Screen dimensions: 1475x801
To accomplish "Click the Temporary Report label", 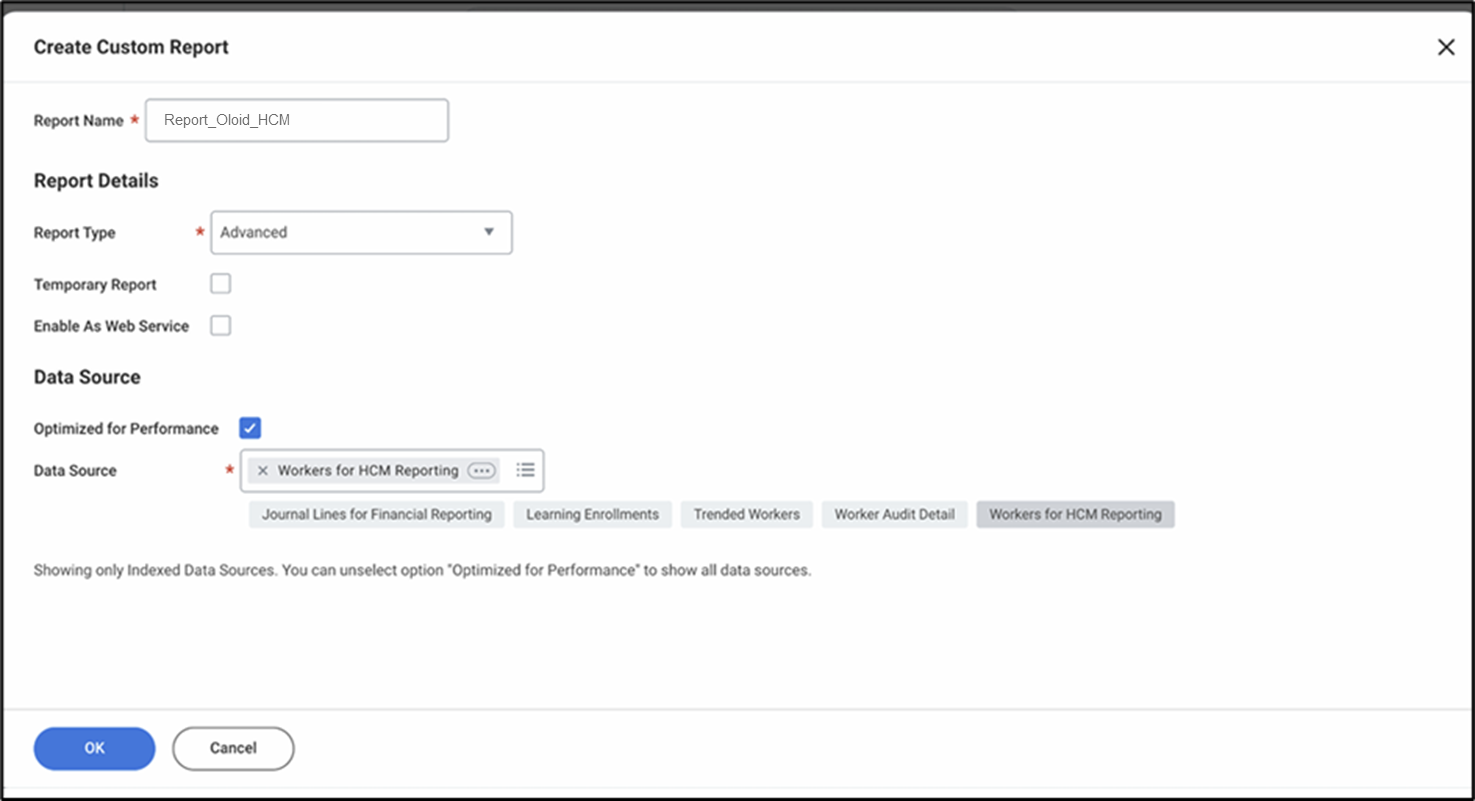I will (x=95, y=285).
